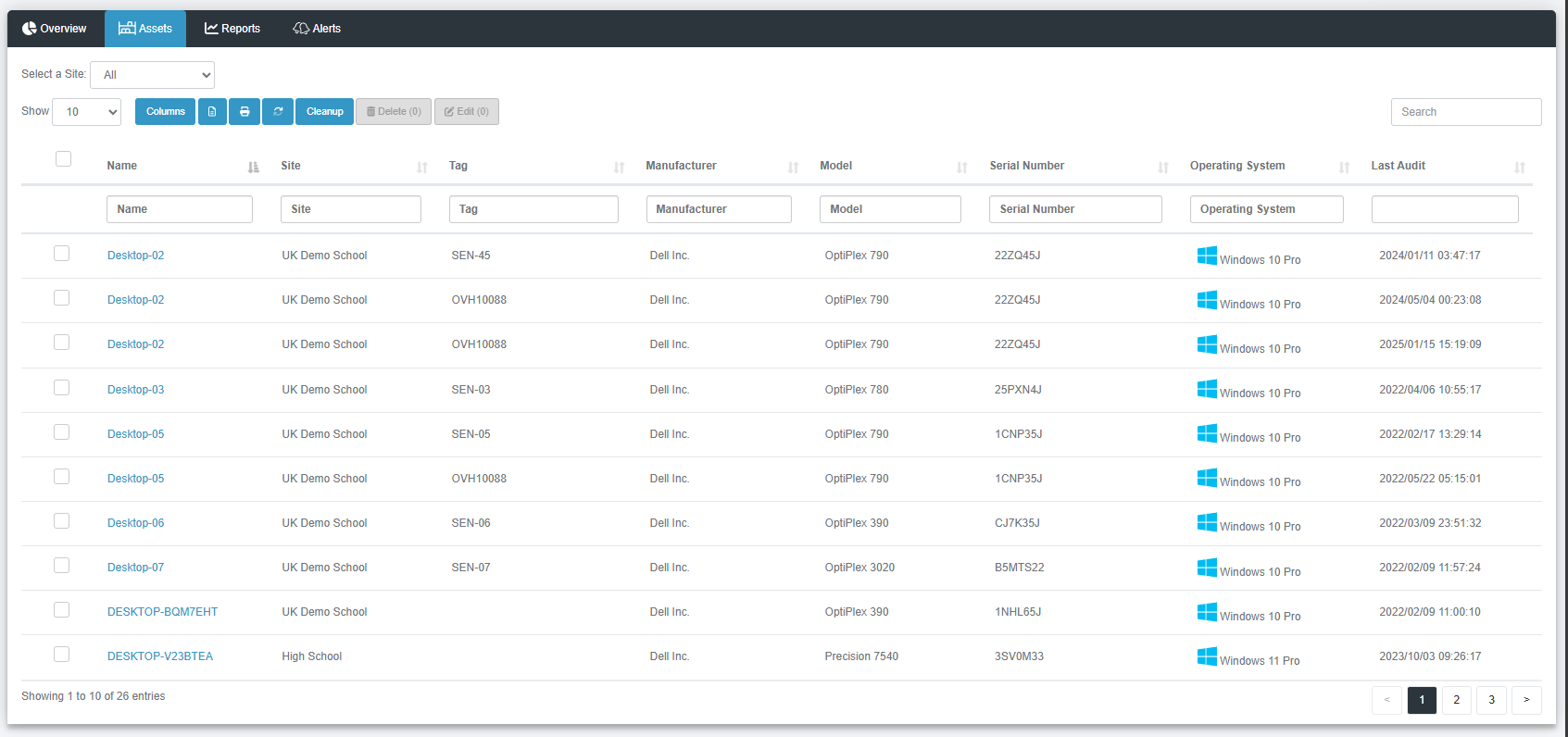Click the Last Audit filter input
Image resolution: width=1568 pixels, height=737 pixels.
1445,209
